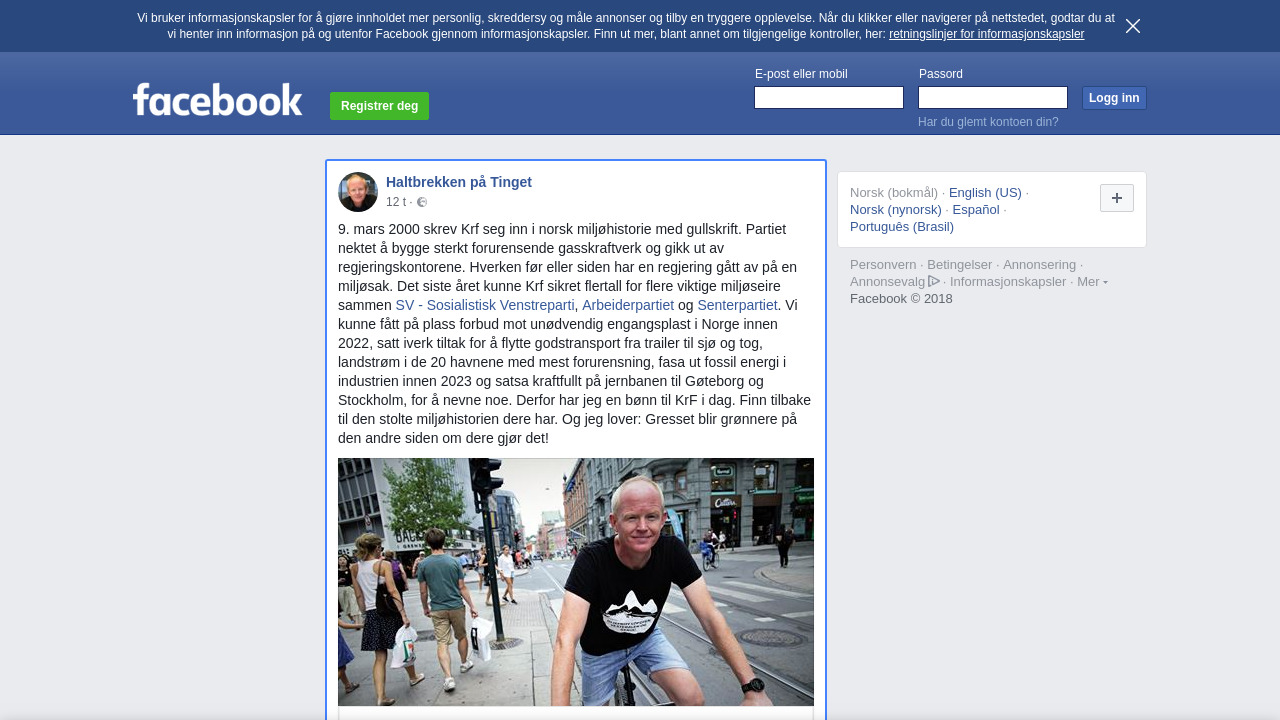The height and width of the screenshot is (720, 1280).
Task: Follow the Senterpartiet link
Action: coord(737,305)
